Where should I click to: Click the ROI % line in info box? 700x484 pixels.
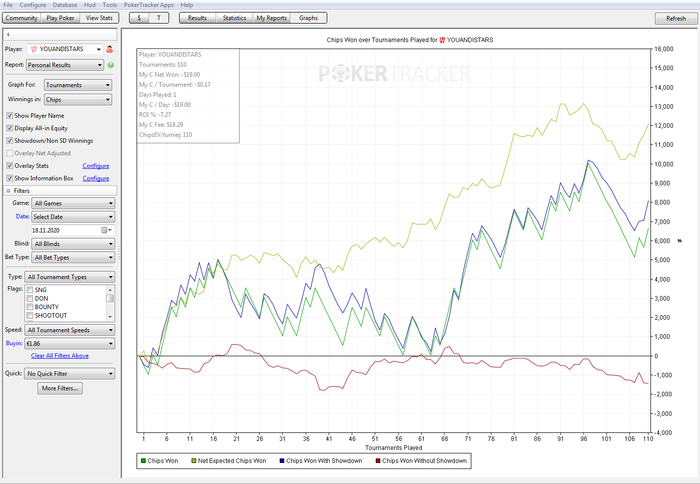tap(155, 115)
